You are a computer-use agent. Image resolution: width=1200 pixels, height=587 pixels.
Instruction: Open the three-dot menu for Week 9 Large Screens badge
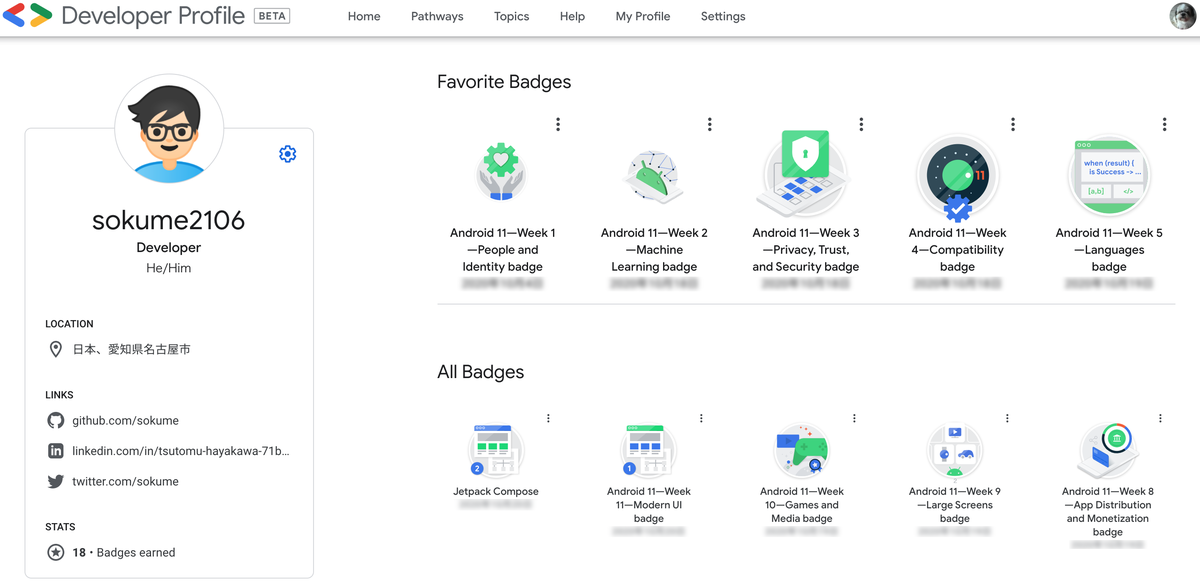point(1007,418)
